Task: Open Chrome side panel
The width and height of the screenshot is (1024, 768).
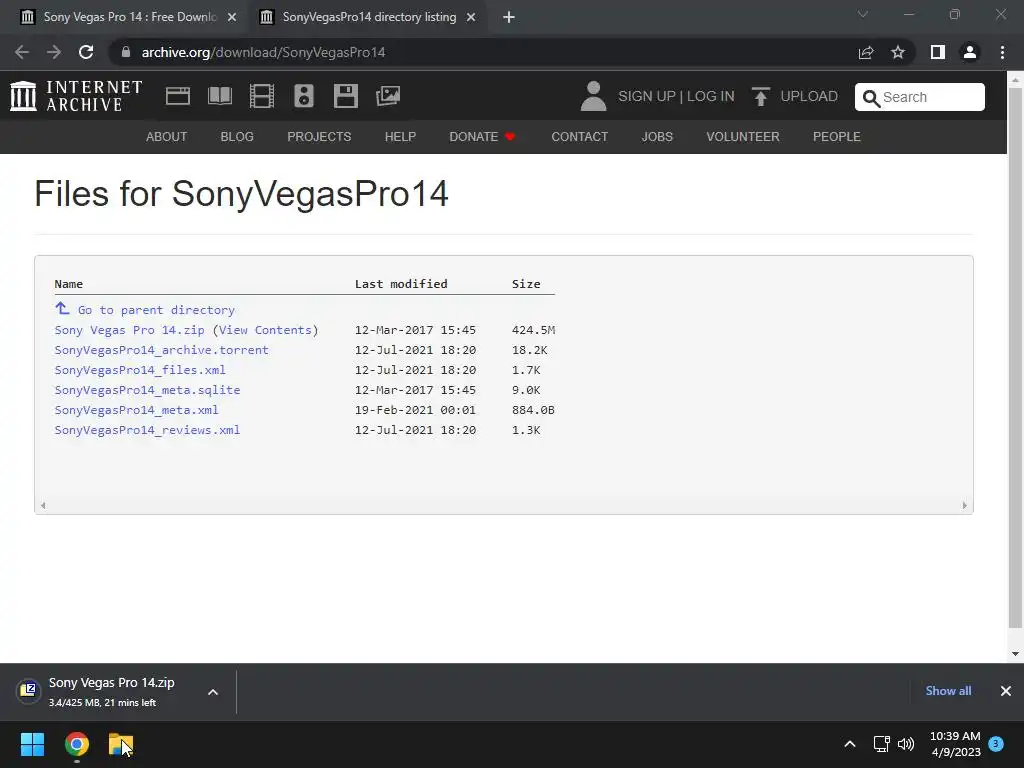Action: [x=938, y=52]
